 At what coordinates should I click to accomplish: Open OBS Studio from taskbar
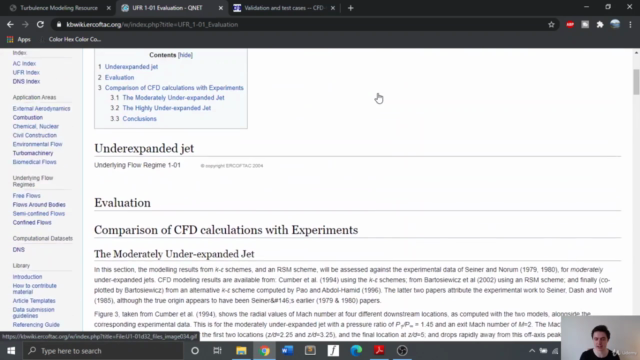point(402,351)
